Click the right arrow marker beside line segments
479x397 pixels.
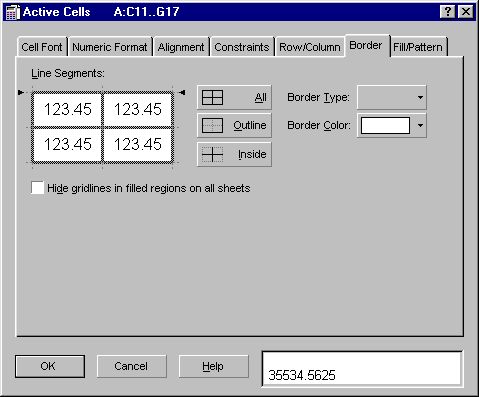pos(182,92)
